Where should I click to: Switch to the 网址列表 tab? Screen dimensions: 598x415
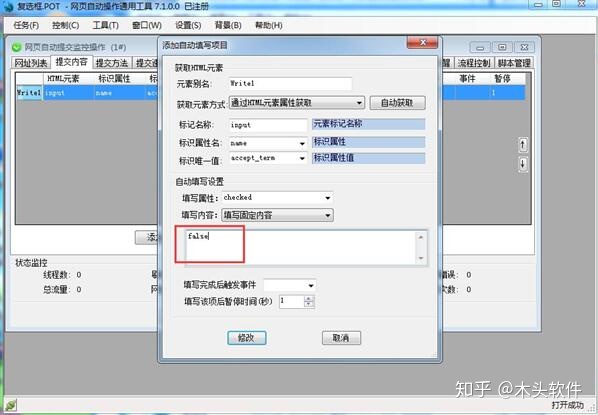point(31,63)
